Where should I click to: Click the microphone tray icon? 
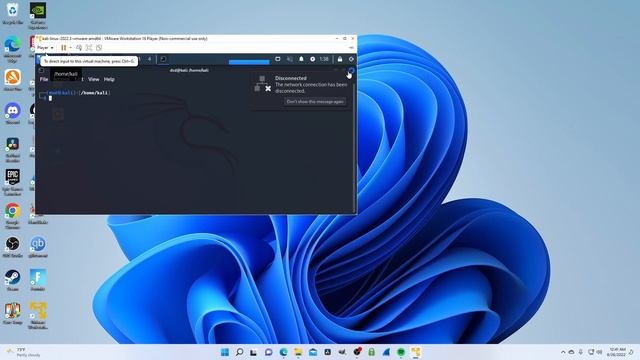(580, 352)
